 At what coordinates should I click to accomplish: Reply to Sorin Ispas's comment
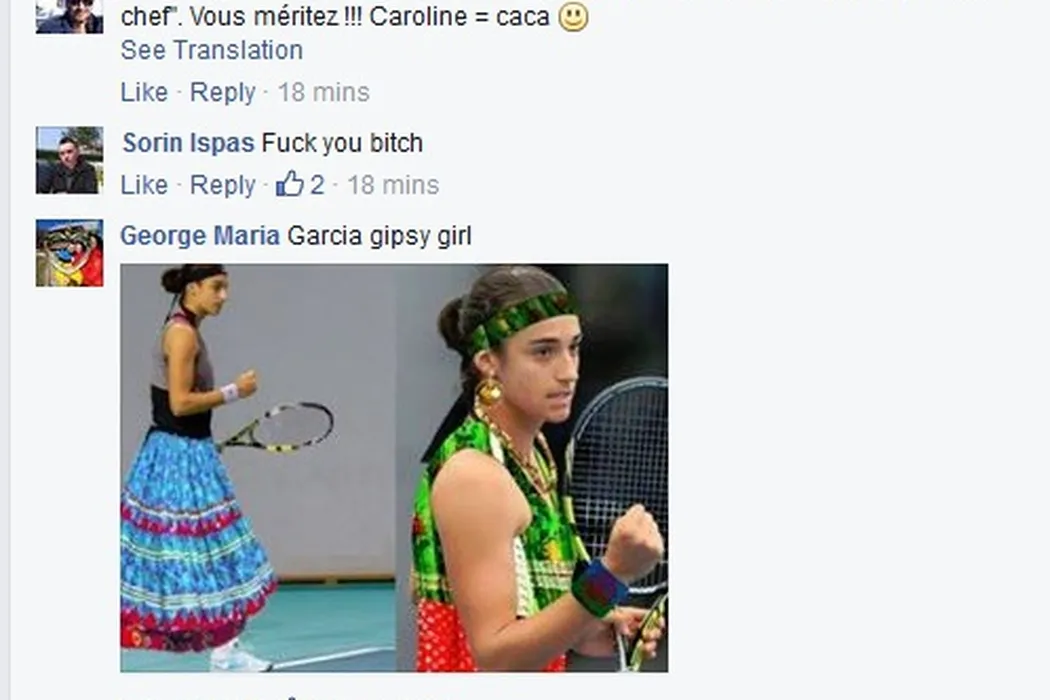pyautogui.click(x=222, y=184)
